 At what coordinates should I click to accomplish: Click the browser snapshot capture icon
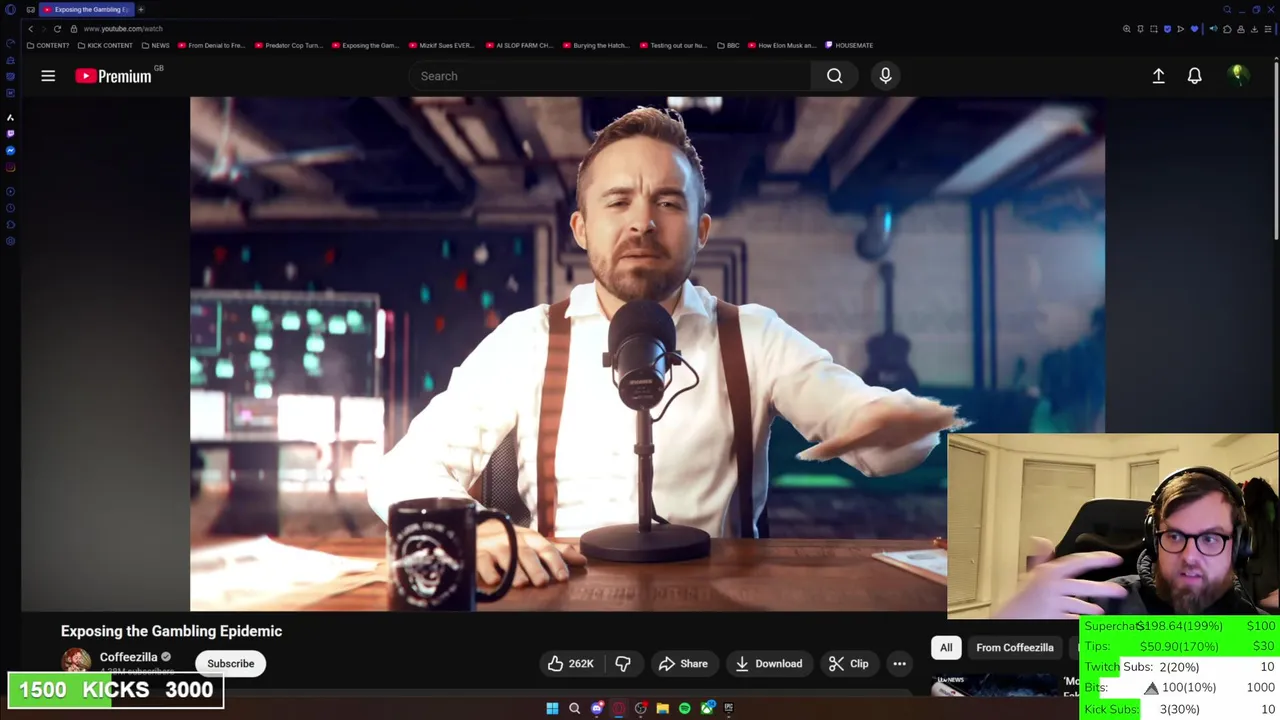1154,29
